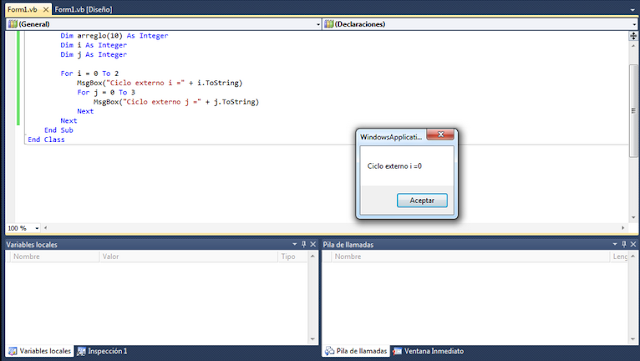Close the Pila de llamadas panel
640x361 pixels.
click(633, 244)
